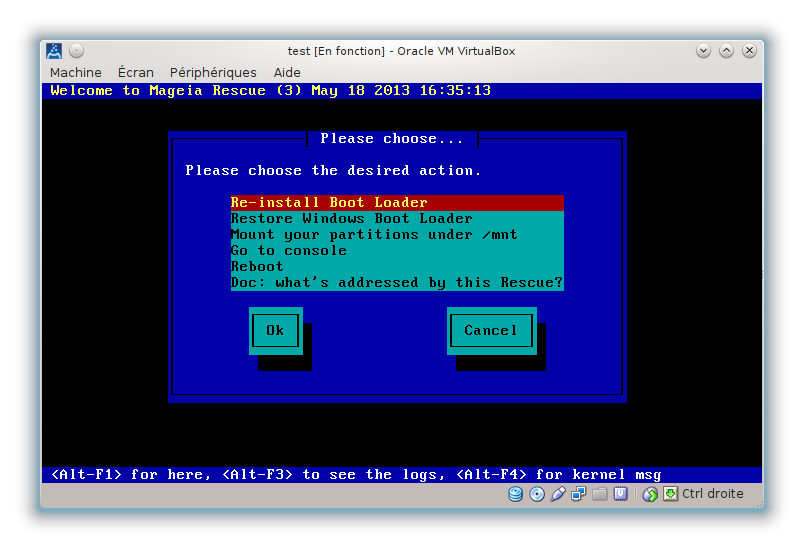Open the Écran menu
804x548 pixels.
tap(136, 72)
